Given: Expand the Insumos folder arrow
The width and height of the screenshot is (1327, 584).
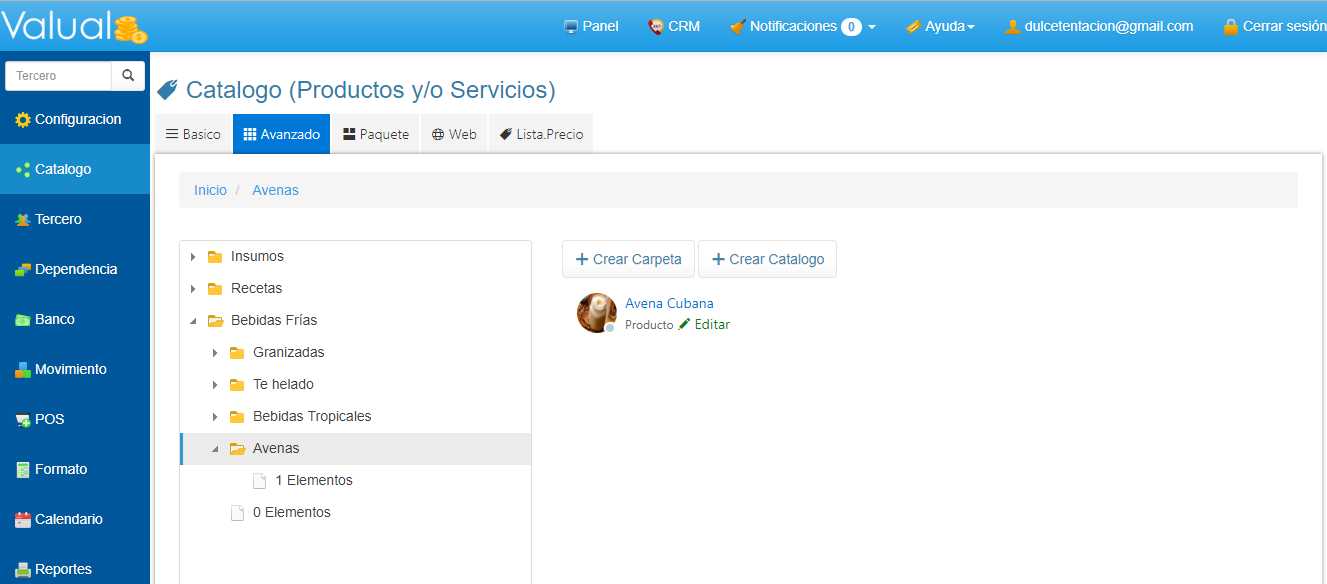Looking at the screenshot, I should (193, 257).
